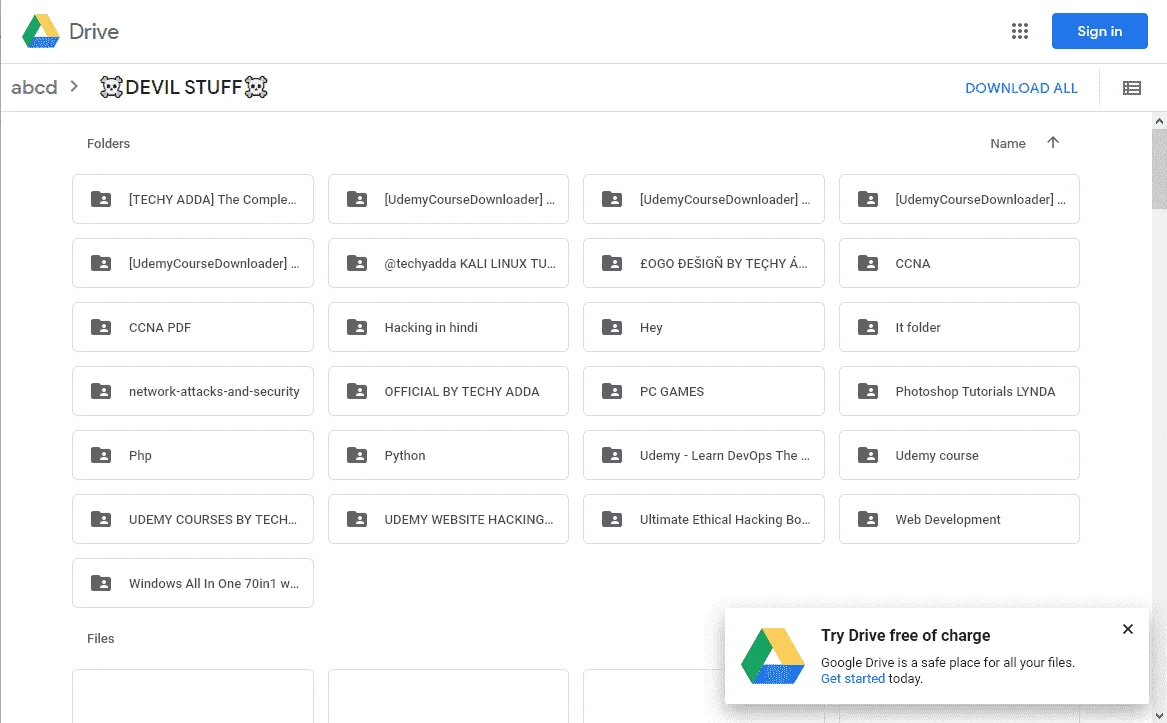The height and width of the screenshot is (723, 1167).
Task: Select the UDEMY COURSES BY TECH... folder
Action: click(x=193, y=519)
